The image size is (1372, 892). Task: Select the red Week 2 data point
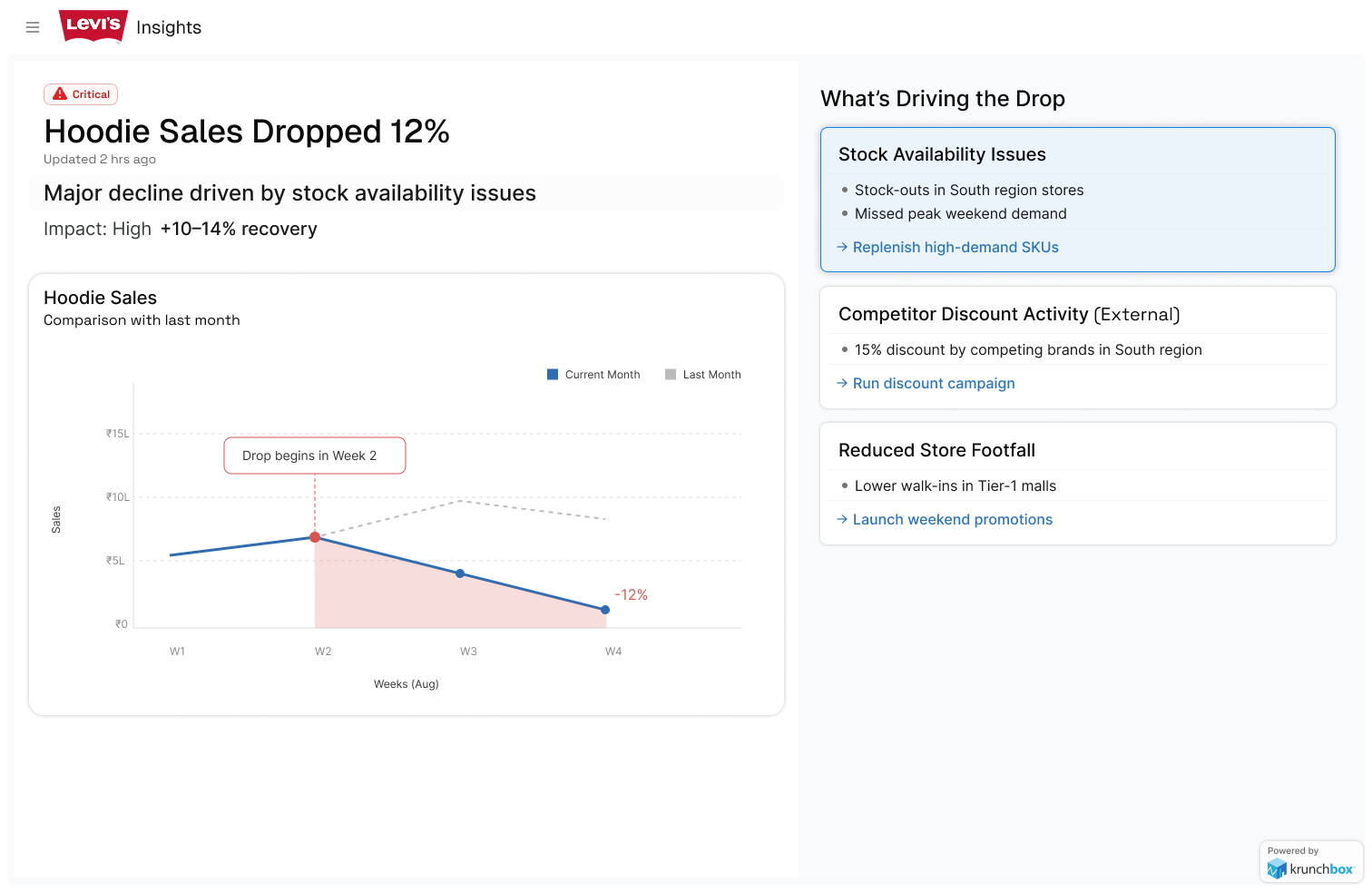pos(315,537)
